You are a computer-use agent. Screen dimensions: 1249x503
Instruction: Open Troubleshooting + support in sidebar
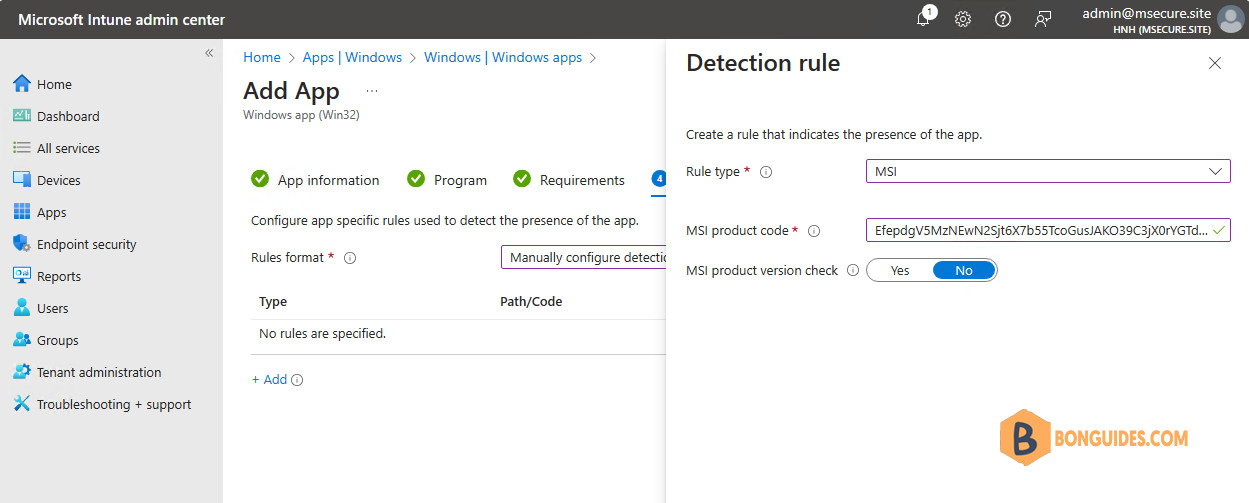coord(114,404)
